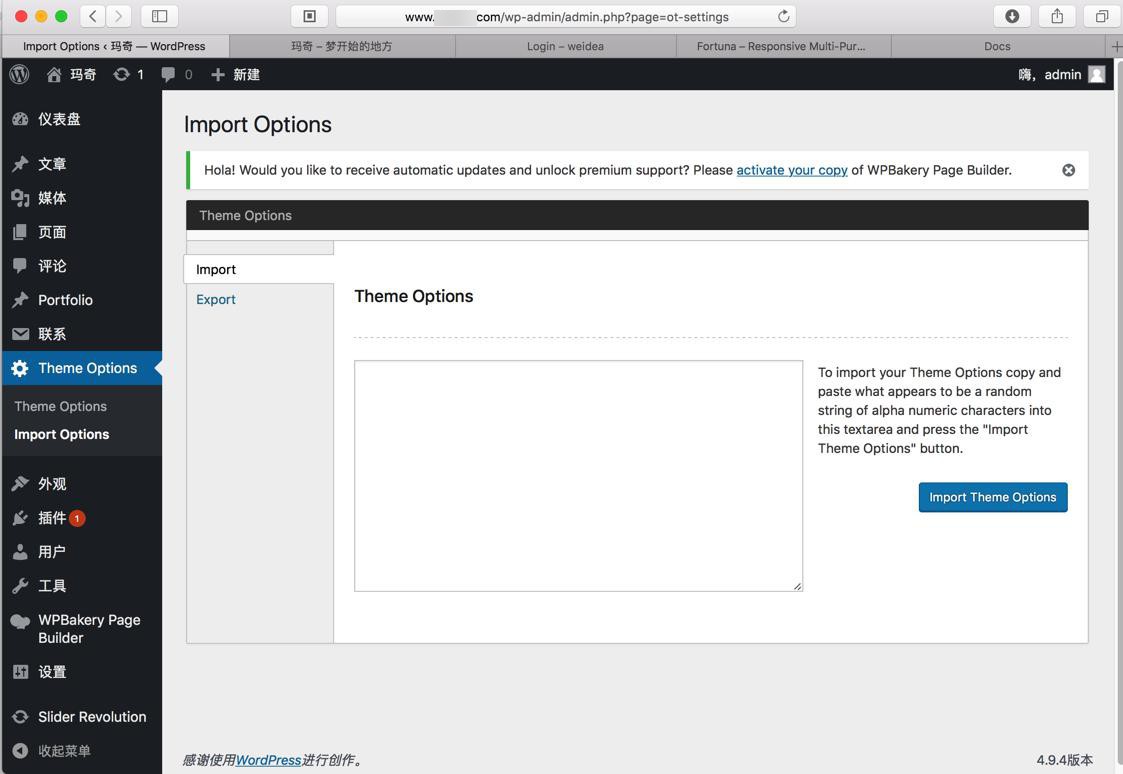The height and width of the screenshot is (774, 1123).
Task: Go forward in browser history
Action: coord(119,16)
